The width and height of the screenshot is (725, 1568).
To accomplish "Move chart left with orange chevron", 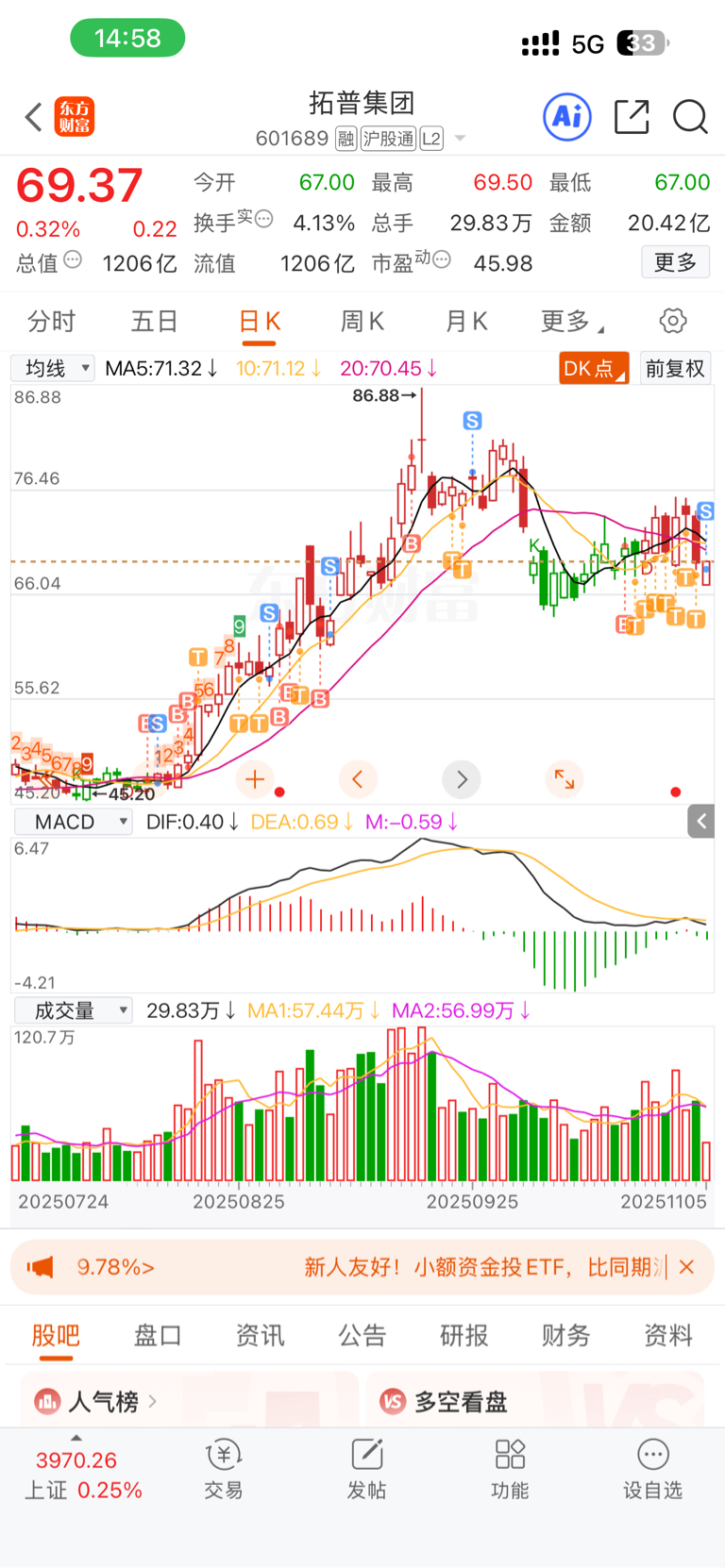I will (x=358, y=779).
